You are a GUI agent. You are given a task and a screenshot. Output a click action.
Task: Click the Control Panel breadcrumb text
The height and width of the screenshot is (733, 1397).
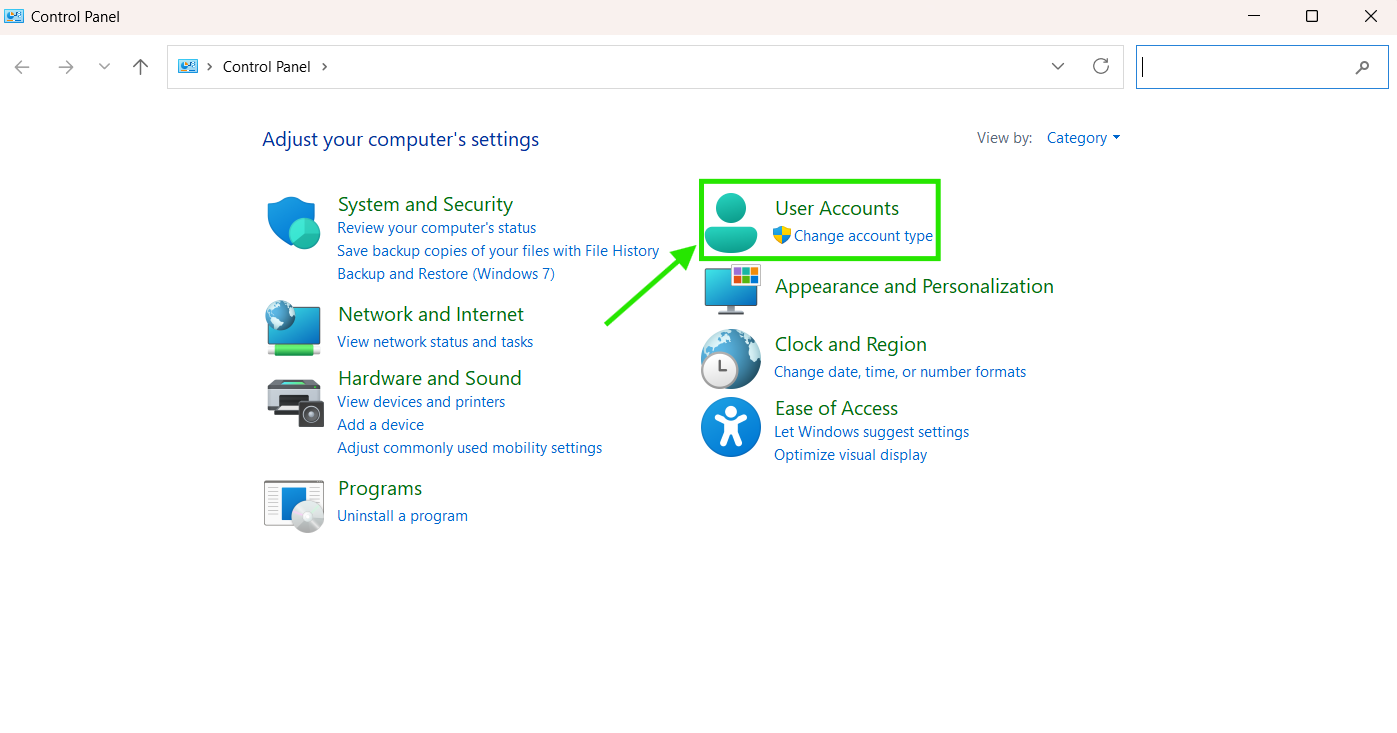tap(267, 67)
